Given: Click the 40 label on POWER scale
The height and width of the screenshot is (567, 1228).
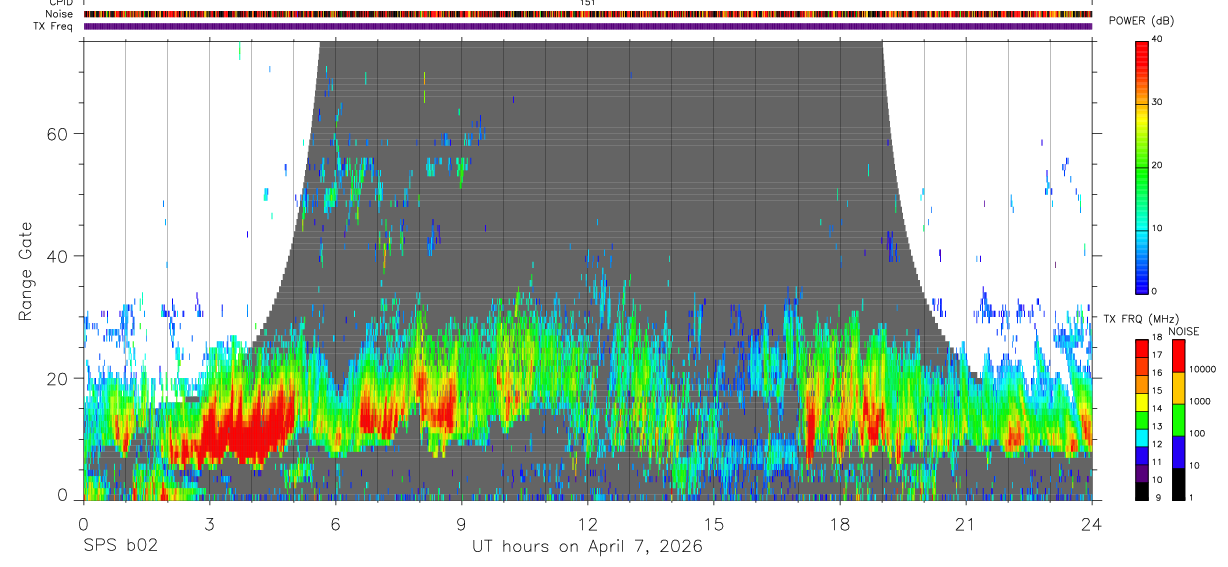Looking at the screenshot, I should click(x=1156, y=39).
